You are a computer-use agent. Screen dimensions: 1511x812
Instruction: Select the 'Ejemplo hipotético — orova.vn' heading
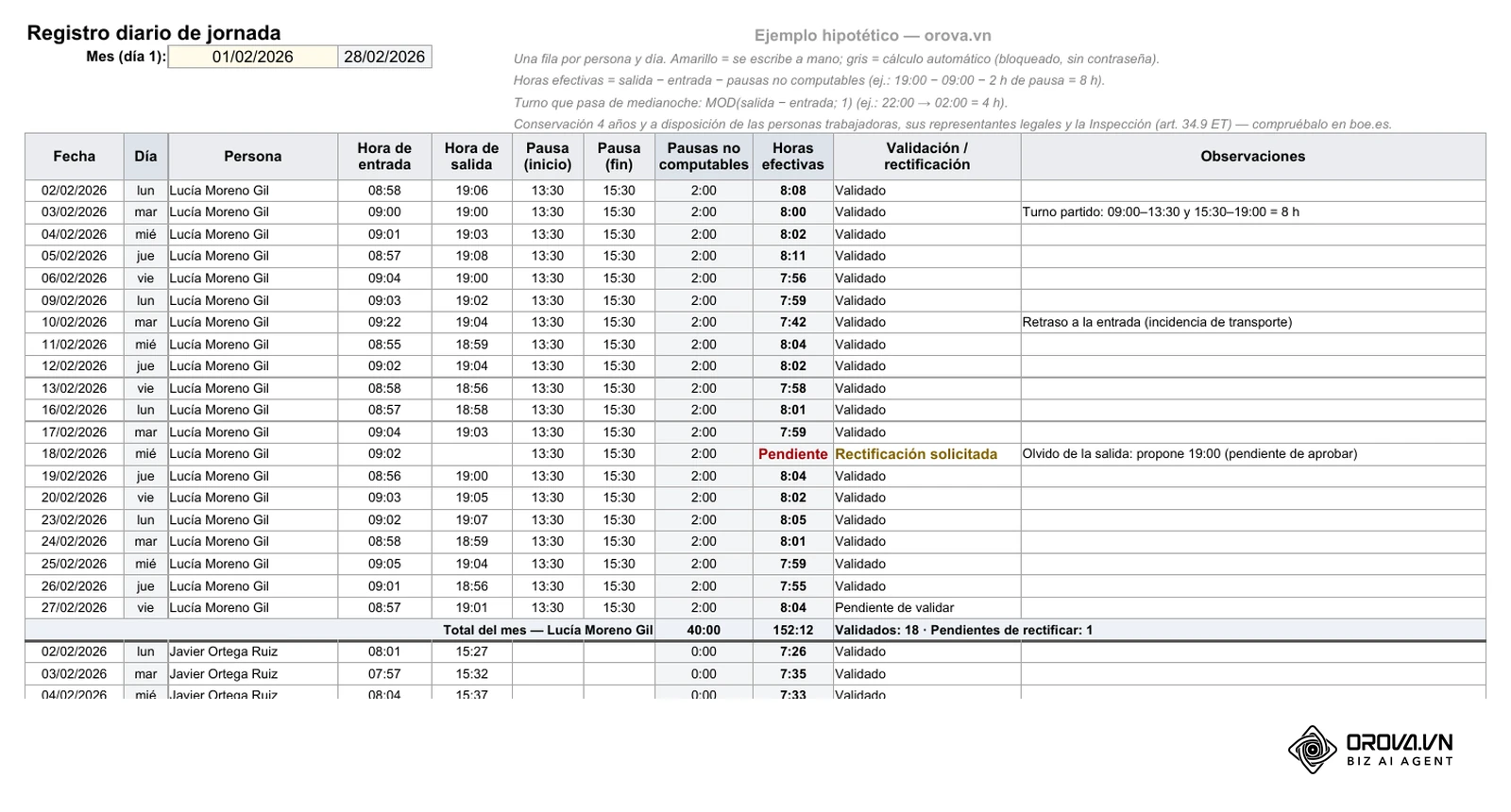(873, 36)
